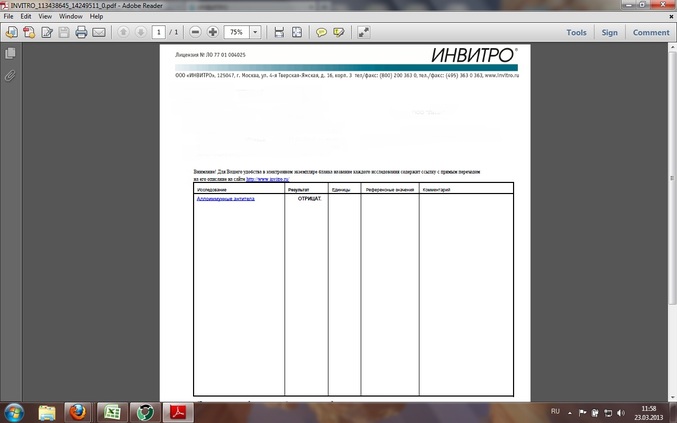Open the Window menu
Screen dimensions: 677x423
coord(70,17)
